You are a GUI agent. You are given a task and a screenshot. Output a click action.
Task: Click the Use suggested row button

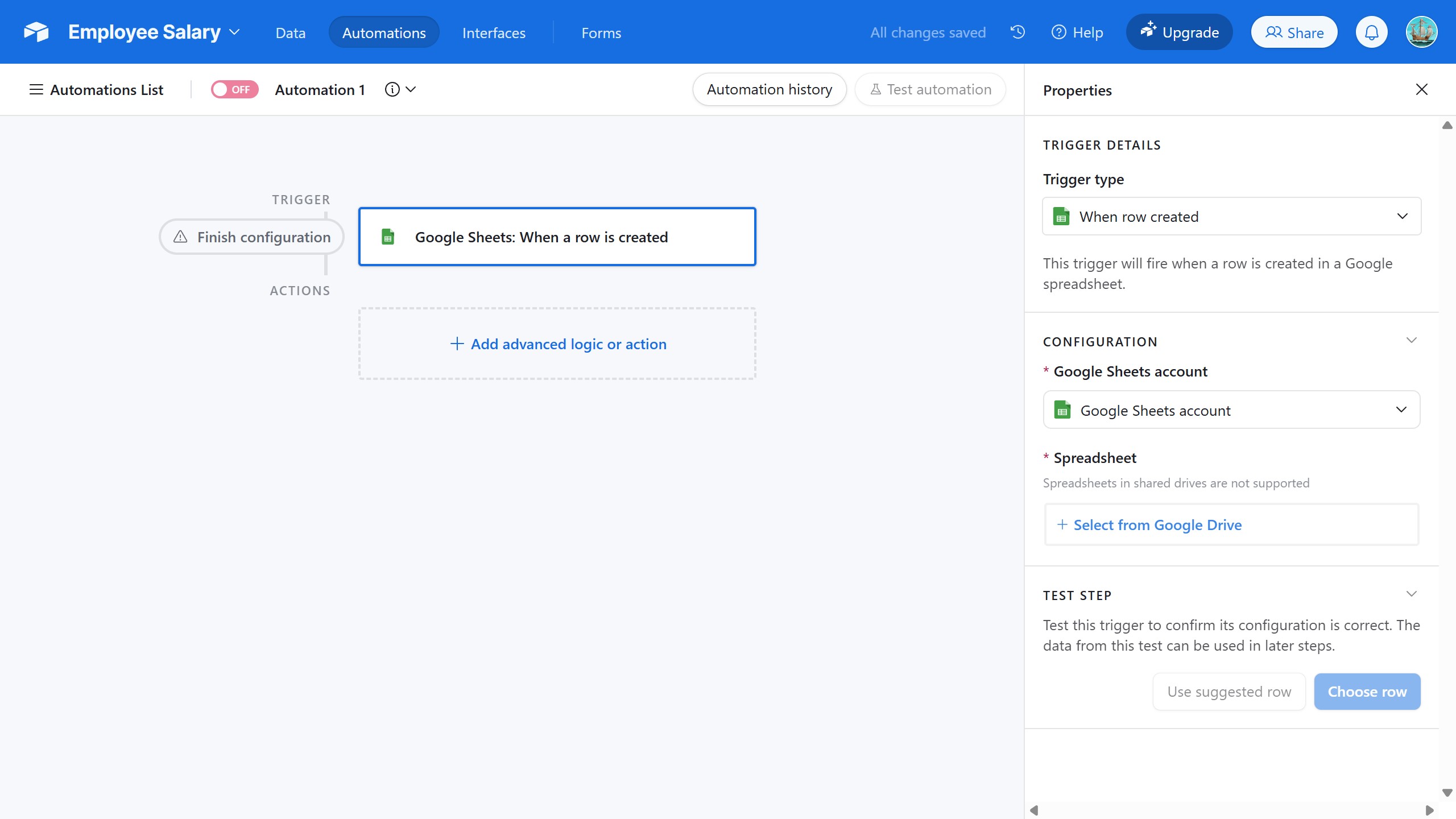tap(1229, 692)
